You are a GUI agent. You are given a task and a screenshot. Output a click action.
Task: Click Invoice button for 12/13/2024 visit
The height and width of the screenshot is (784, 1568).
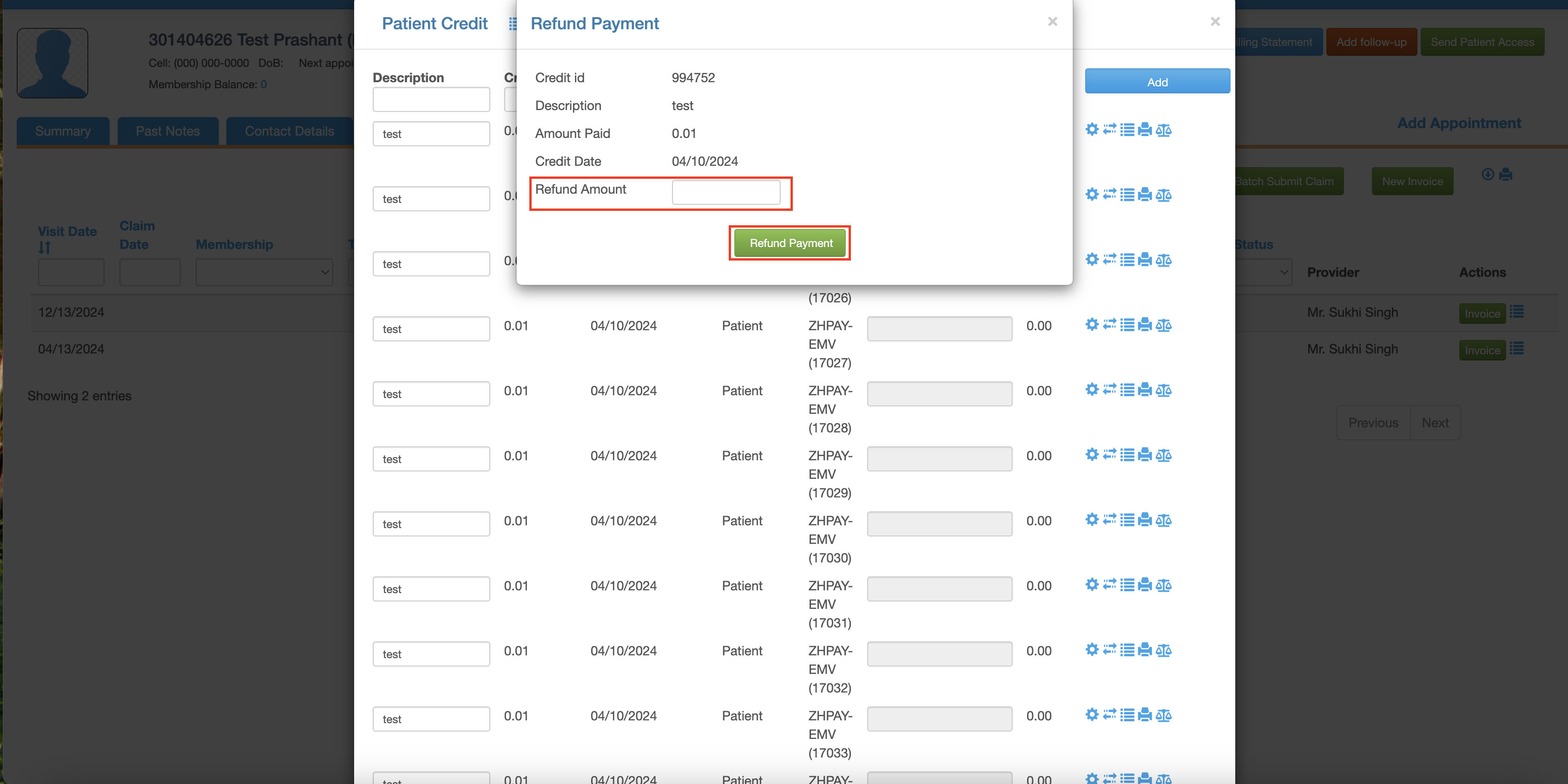[x=1482, y=313]
